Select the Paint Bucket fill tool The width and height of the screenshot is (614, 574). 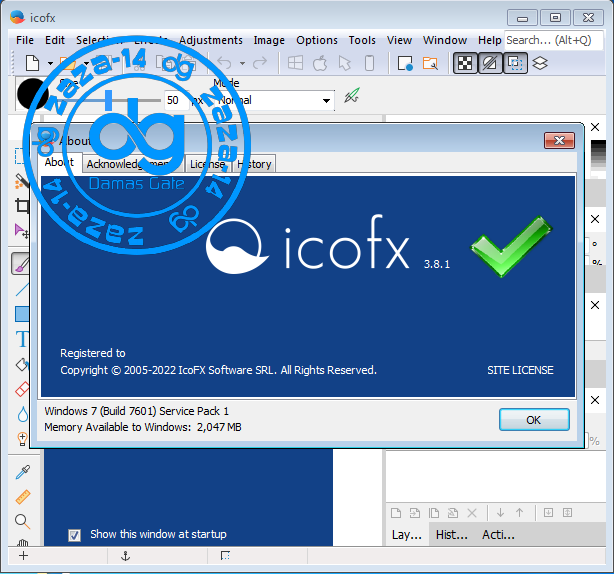22,365
